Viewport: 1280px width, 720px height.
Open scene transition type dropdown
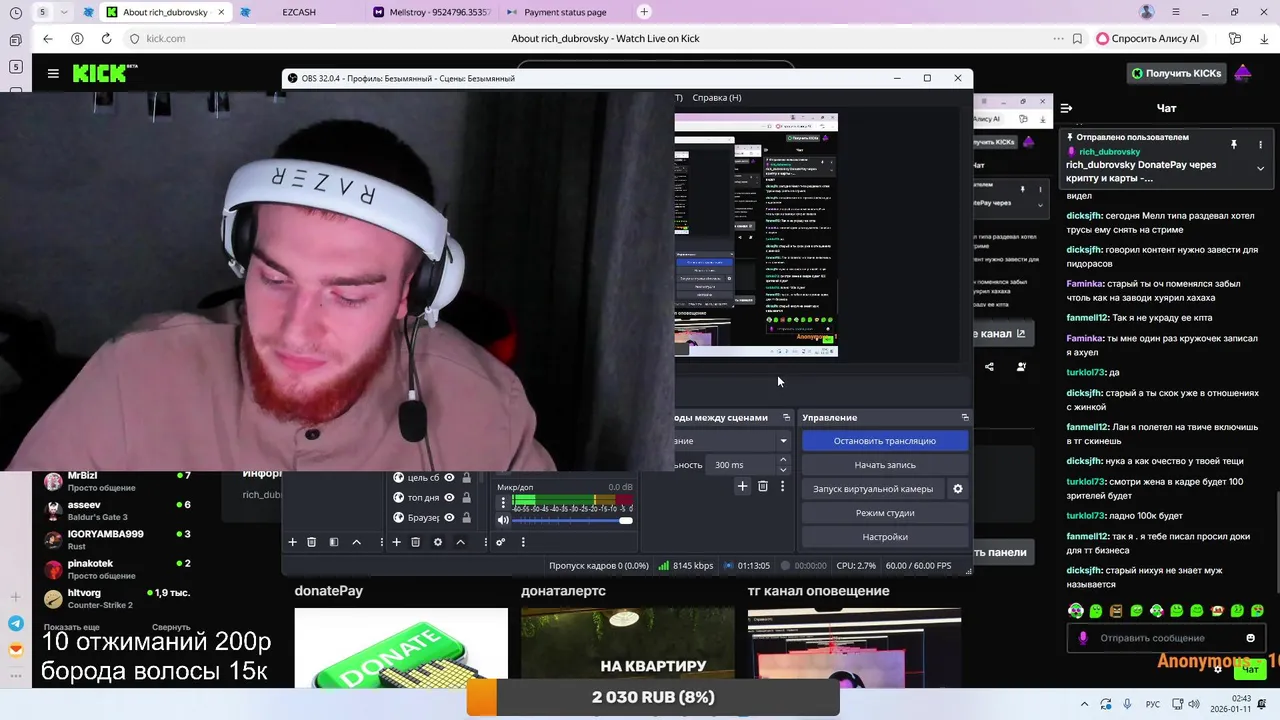click(x=783, y=441)
